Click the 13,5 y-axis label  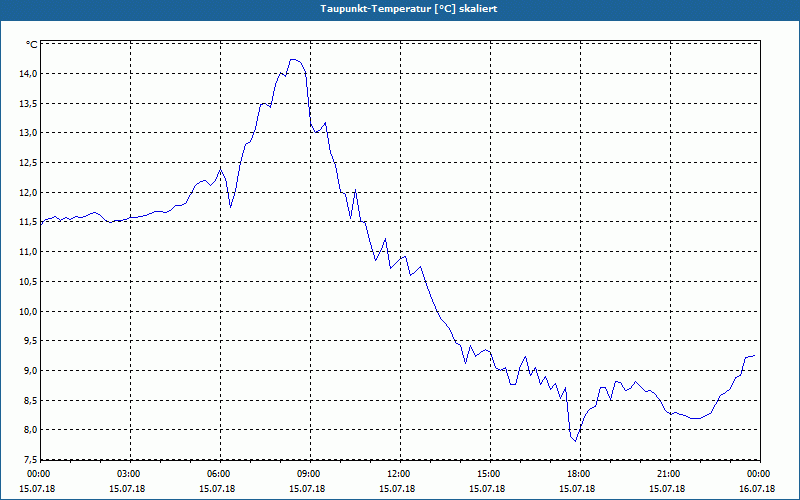28,104
